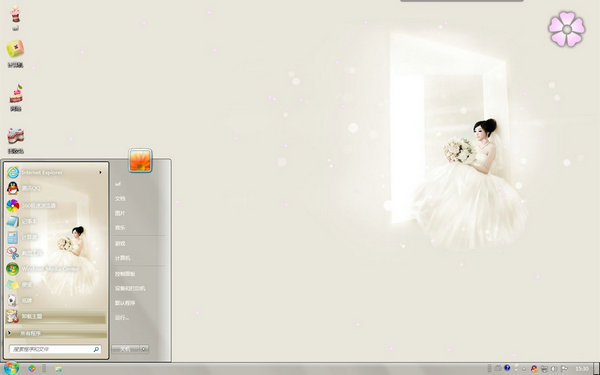Open Computer from the Start menu right pane

(122, 258)
